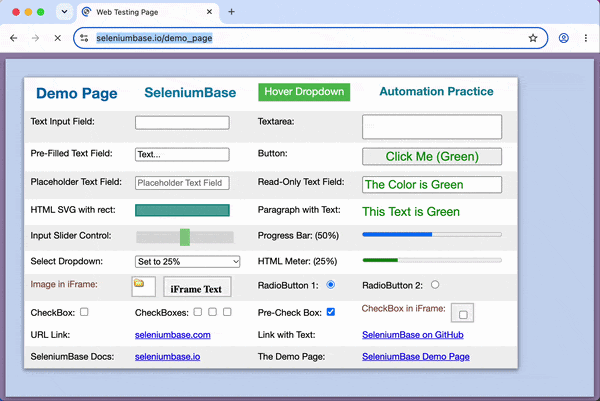Select the Web Testing Page tab
600x401 pixels.
point(147,12)
